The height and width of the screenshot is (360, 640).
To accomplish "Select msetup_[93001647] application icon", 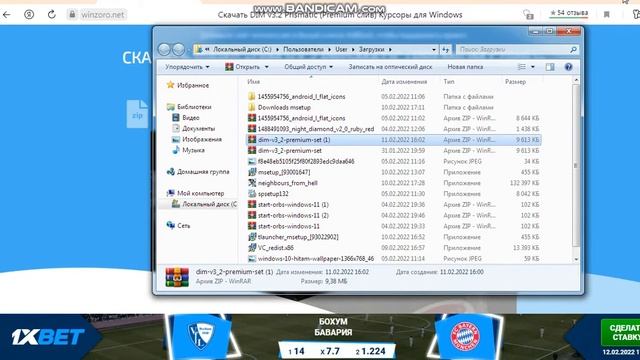I will [252, 172].
